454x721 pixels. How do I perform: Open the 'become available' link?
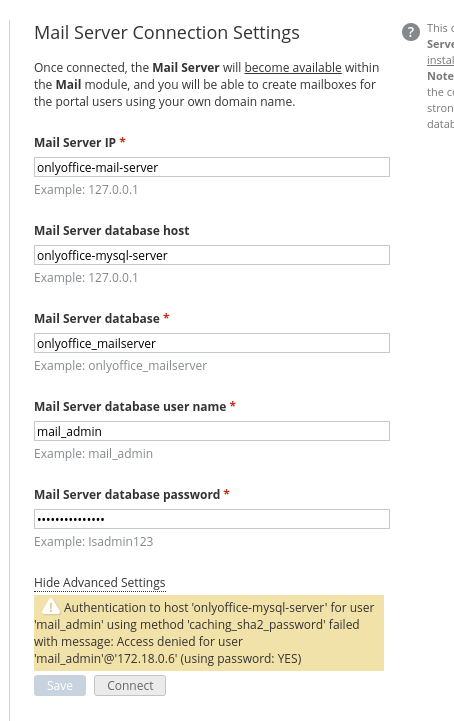click(293, 68)
